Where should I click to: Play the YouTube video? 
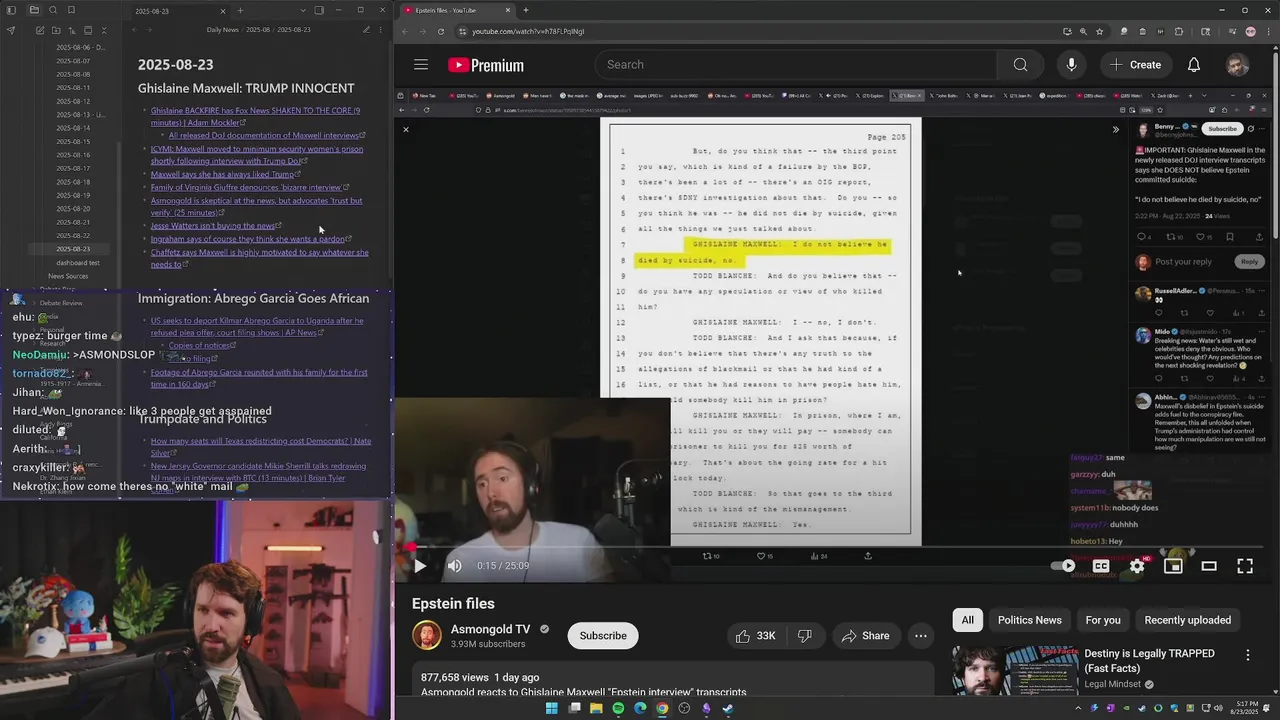pyautogui.click(x=420, y=566)
